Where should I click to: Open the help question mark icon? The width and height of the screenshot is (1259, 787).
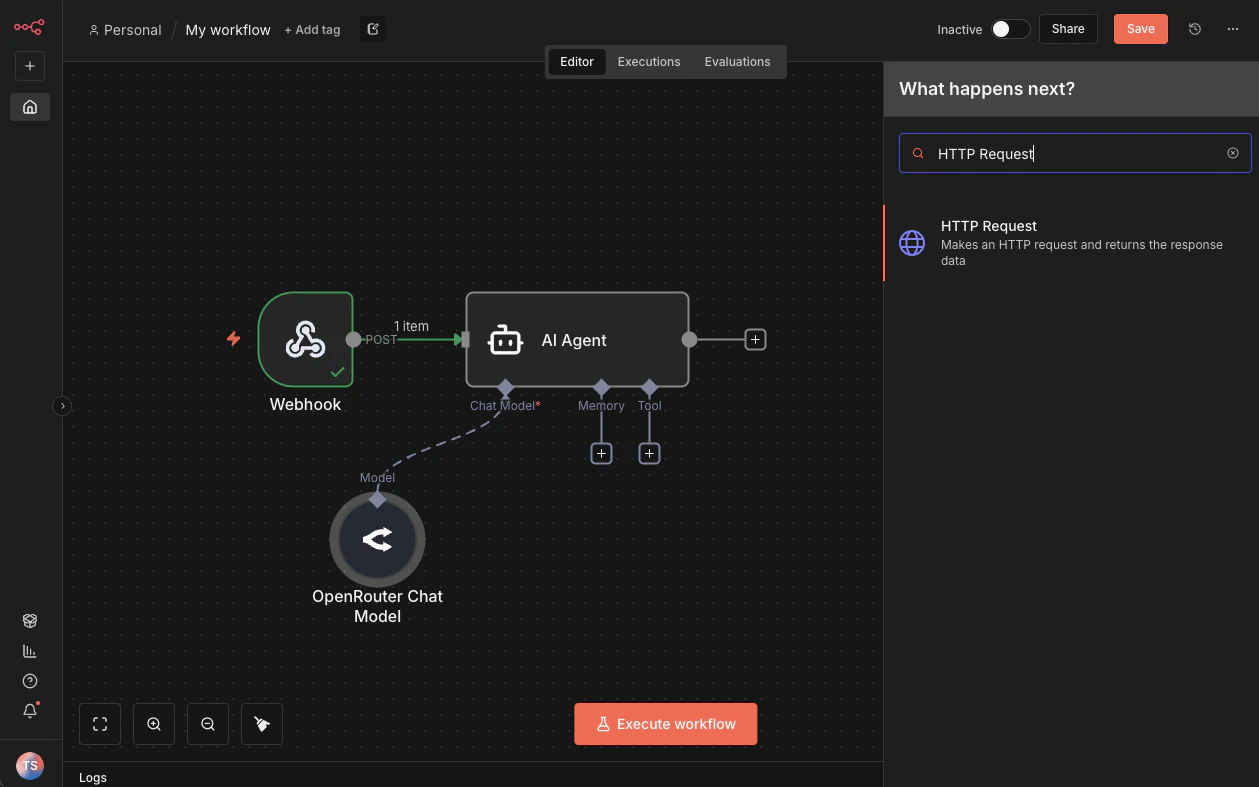tap(30, 681)
